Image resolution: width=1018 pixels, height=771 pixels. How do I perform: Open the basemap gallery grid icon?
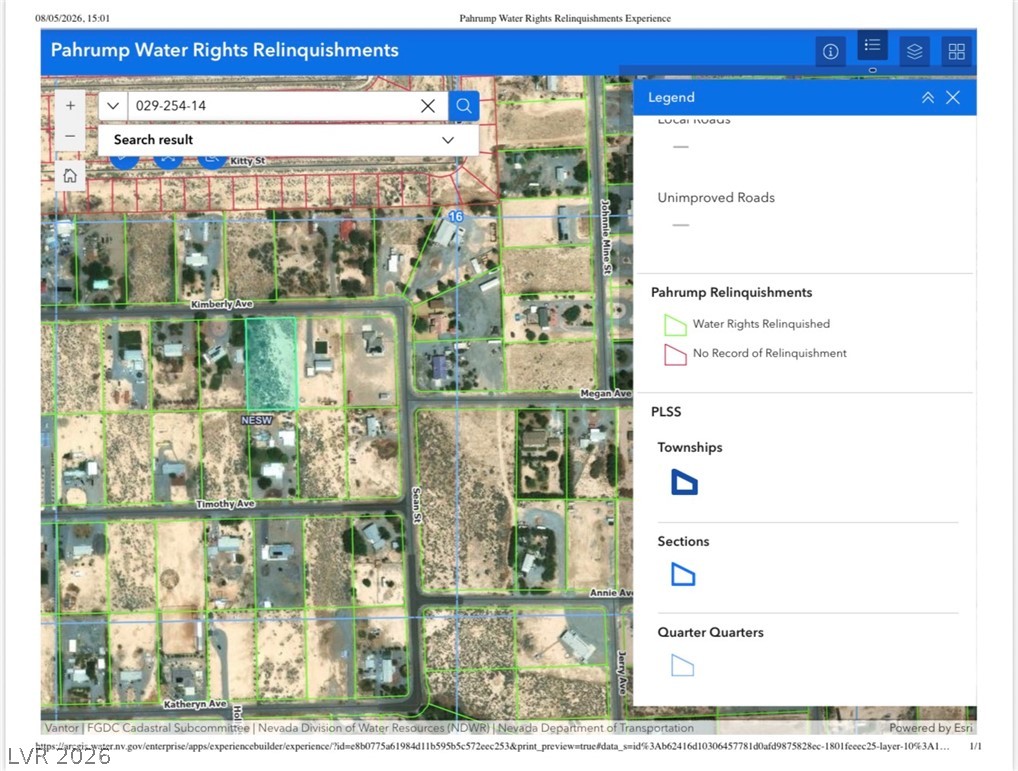(x=956, y=51)
